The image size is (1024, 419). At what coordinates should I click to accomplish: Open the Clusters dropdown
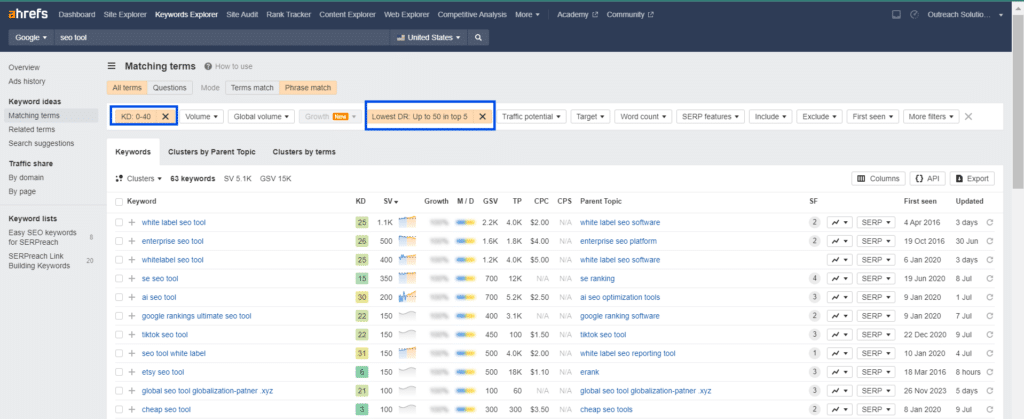point(138,178)
